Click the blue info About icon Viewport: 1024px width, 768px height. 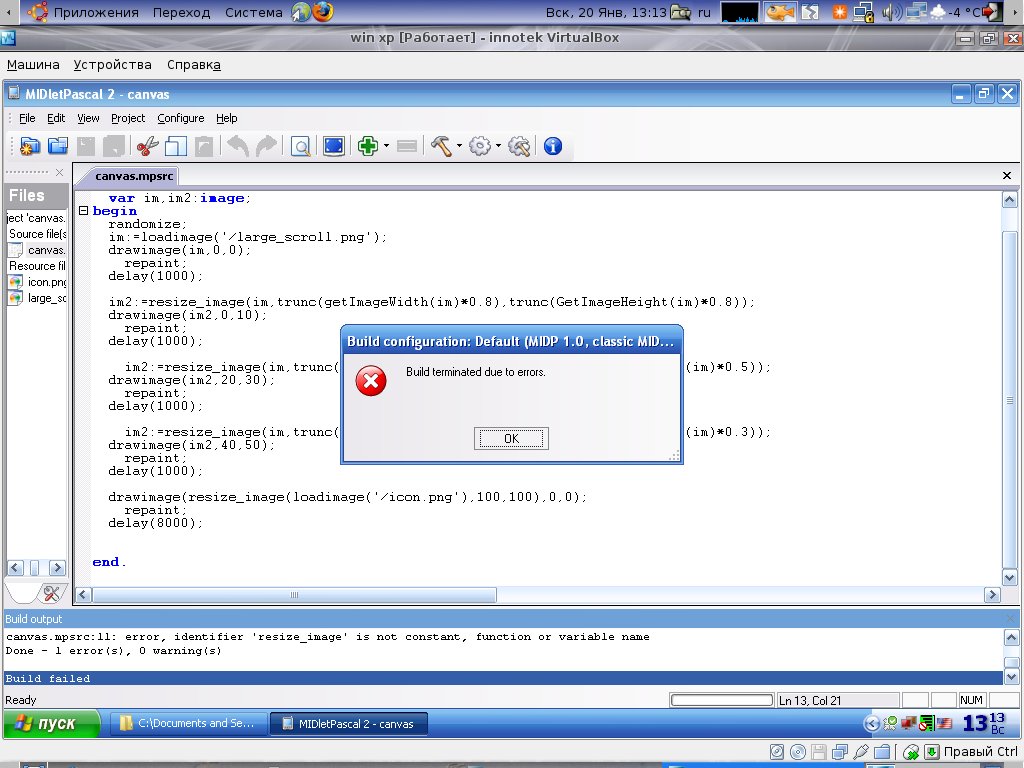(x=552, y=146)
